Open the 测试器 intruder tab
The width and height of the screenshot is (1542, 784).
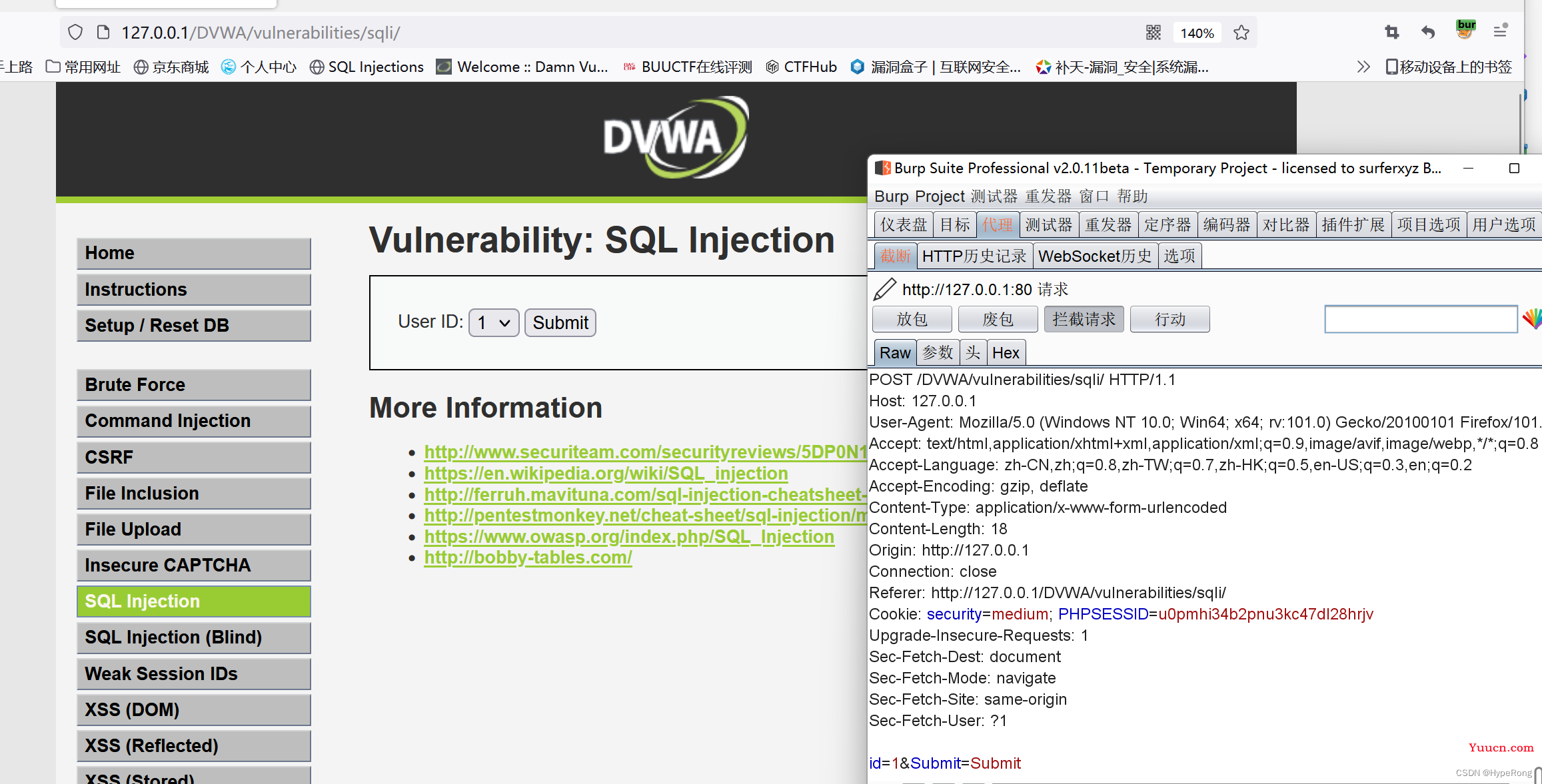point(1049,225)
